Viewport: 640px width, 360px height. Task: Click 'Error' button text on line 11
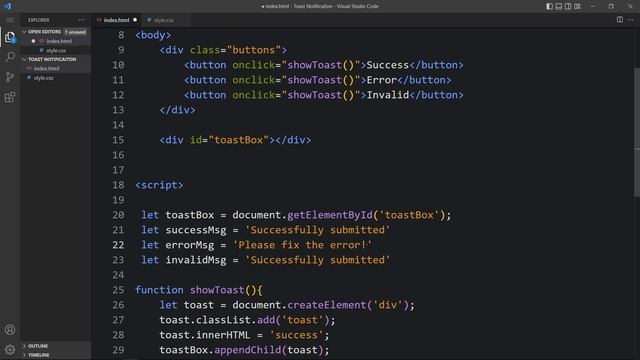pyautogui.click(x=381, y=80)
